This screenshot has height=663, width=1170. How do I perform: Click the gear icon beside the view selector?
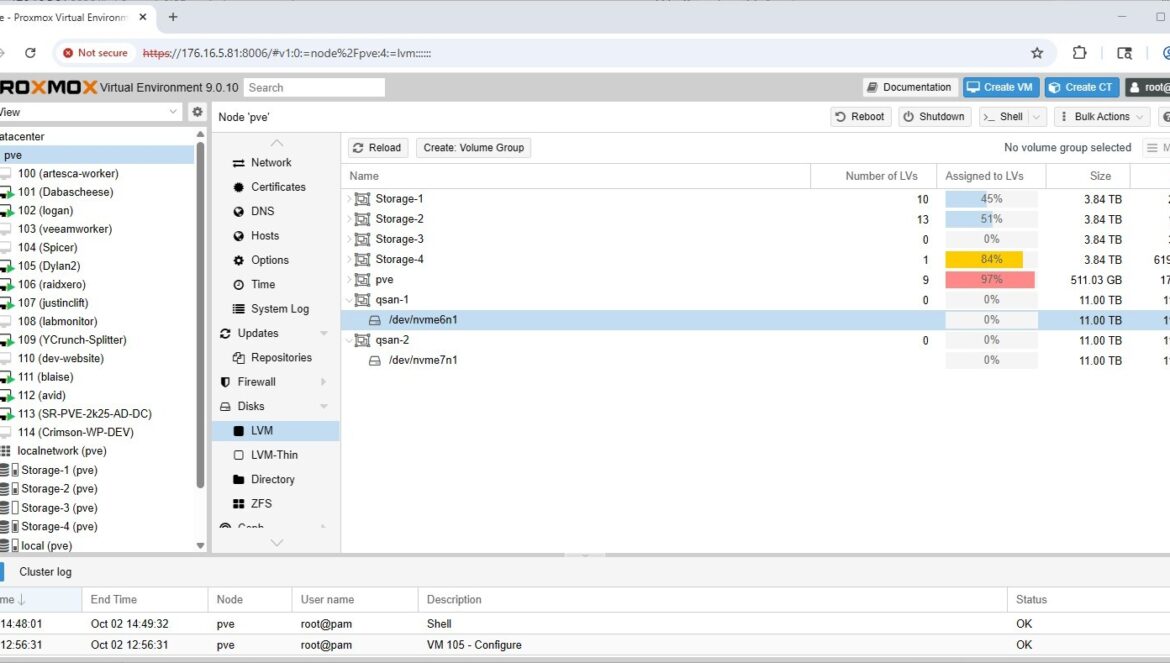point(197,112)
